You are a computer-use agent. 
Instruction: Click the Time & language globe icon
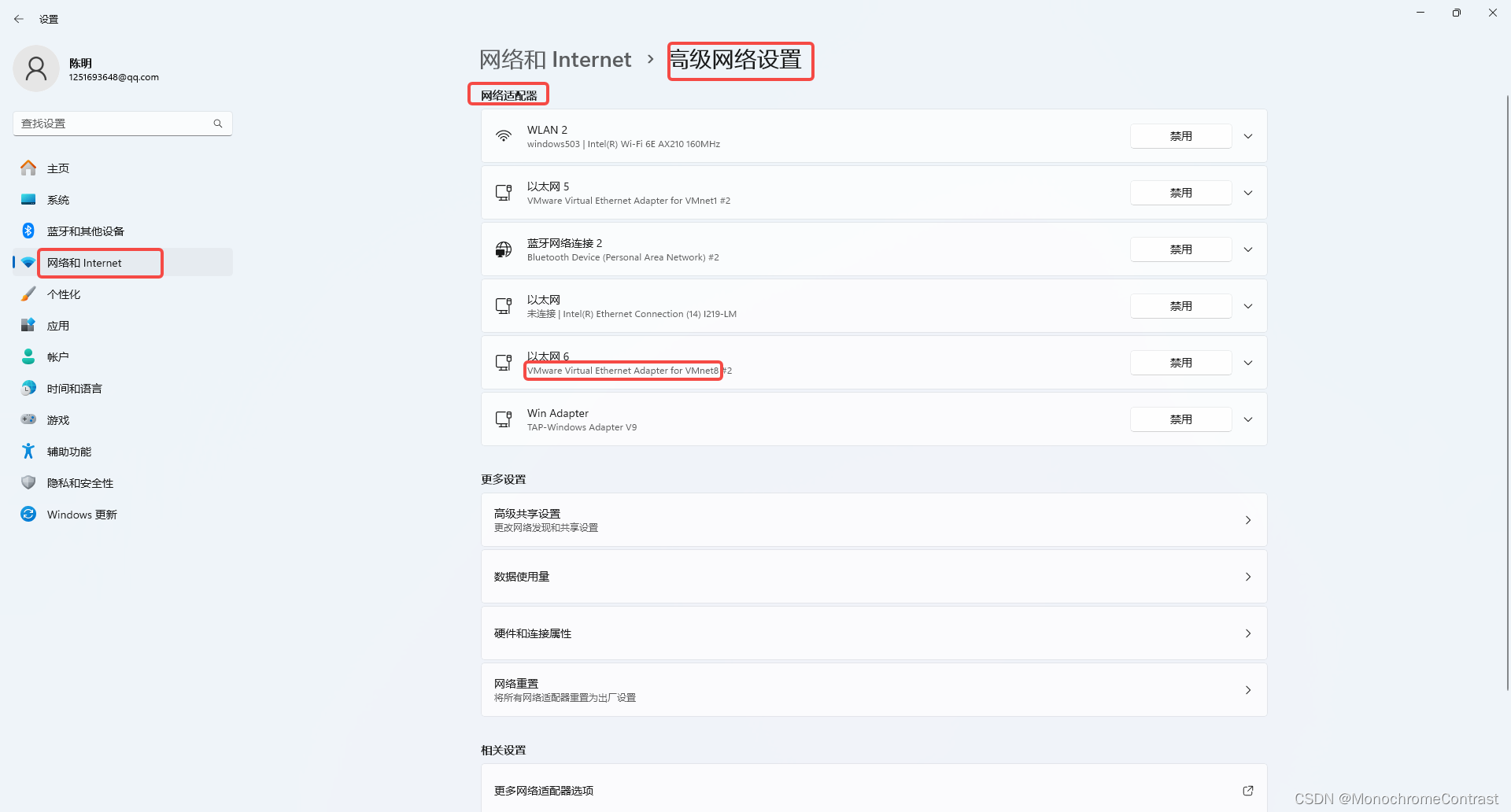click(x=28, y=388)
